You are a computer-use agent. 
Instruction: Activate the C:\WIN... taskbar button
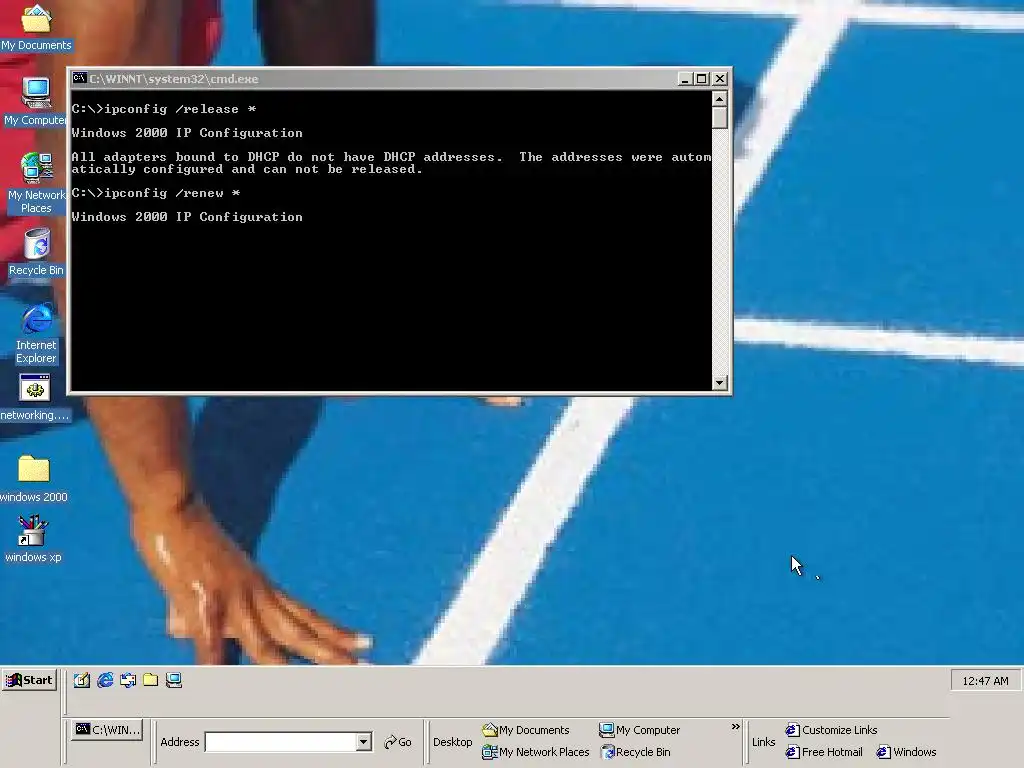coord(107,729)
